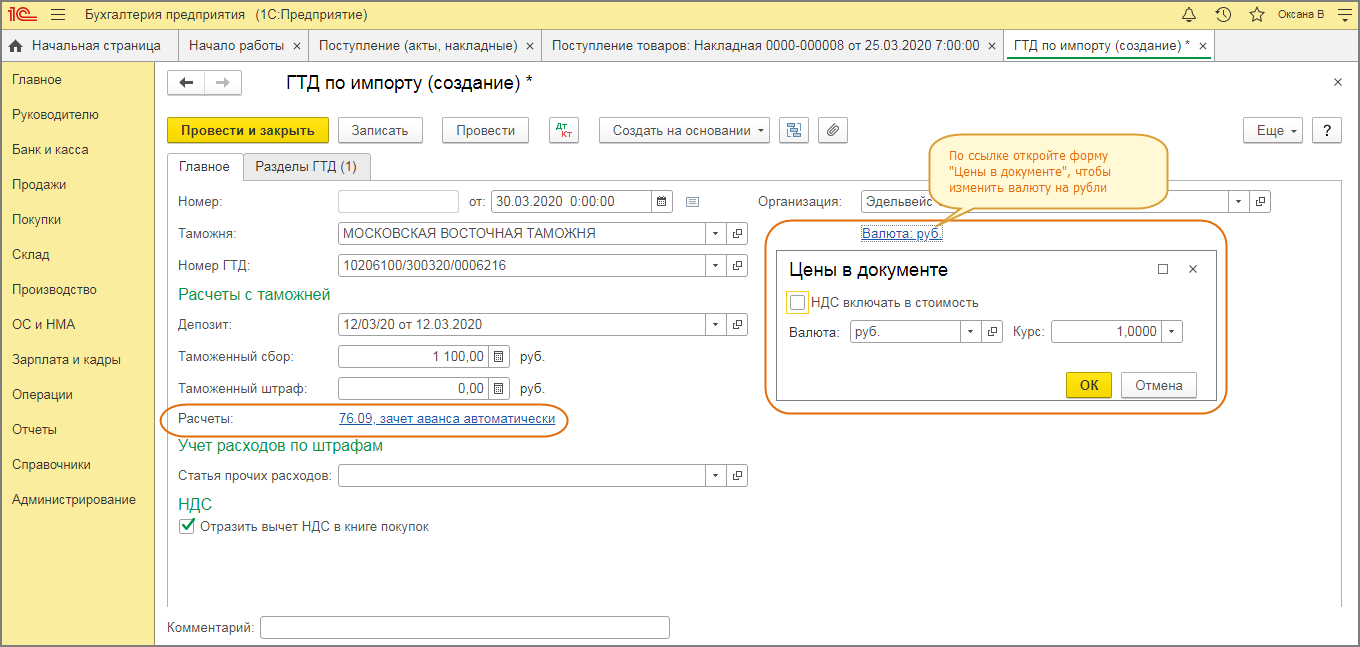Confirm with ОК in price dialog

[x=1089, y=385]
